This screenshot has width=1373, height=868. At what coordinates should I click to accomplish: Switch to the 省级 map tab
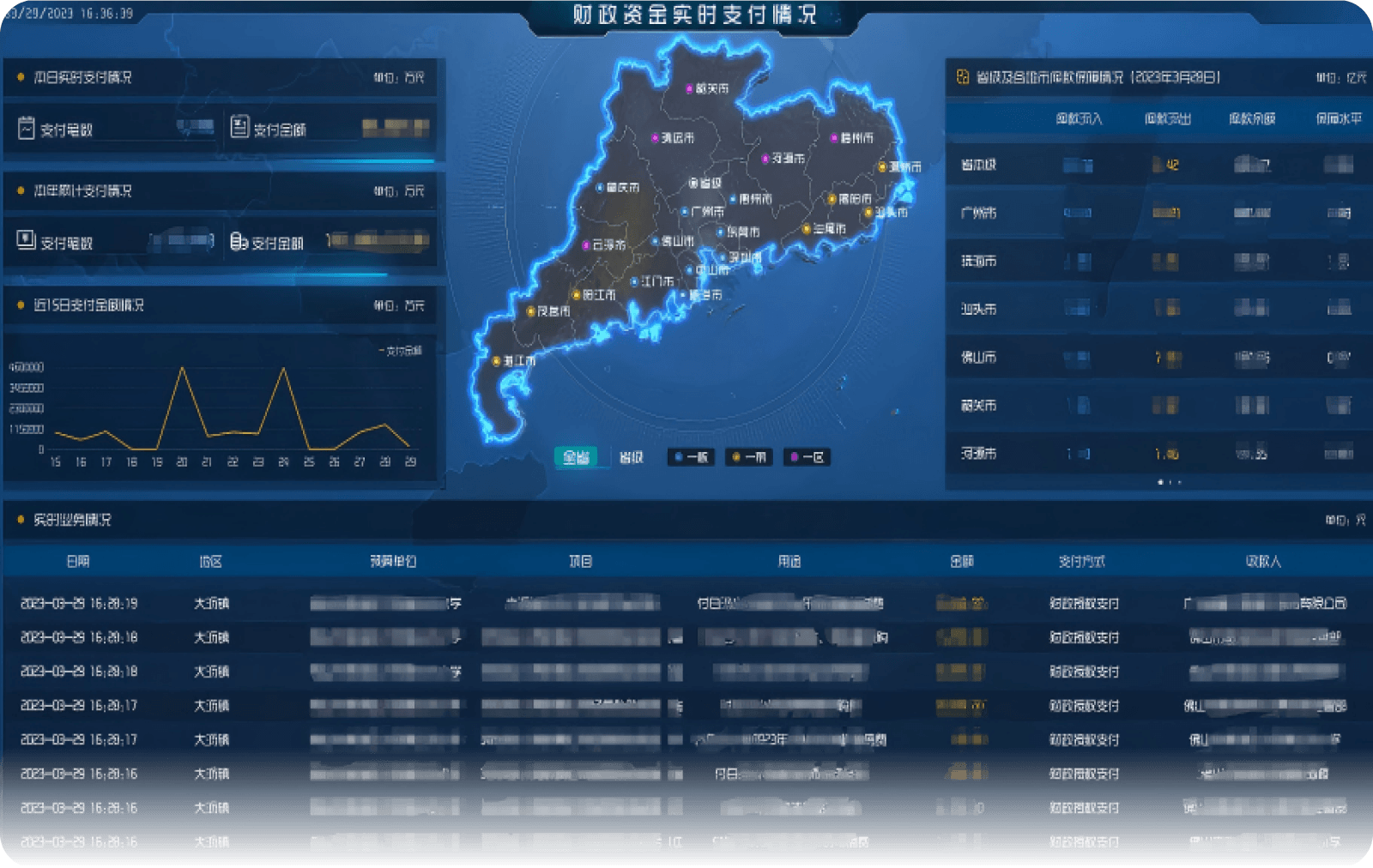[632, 457]
